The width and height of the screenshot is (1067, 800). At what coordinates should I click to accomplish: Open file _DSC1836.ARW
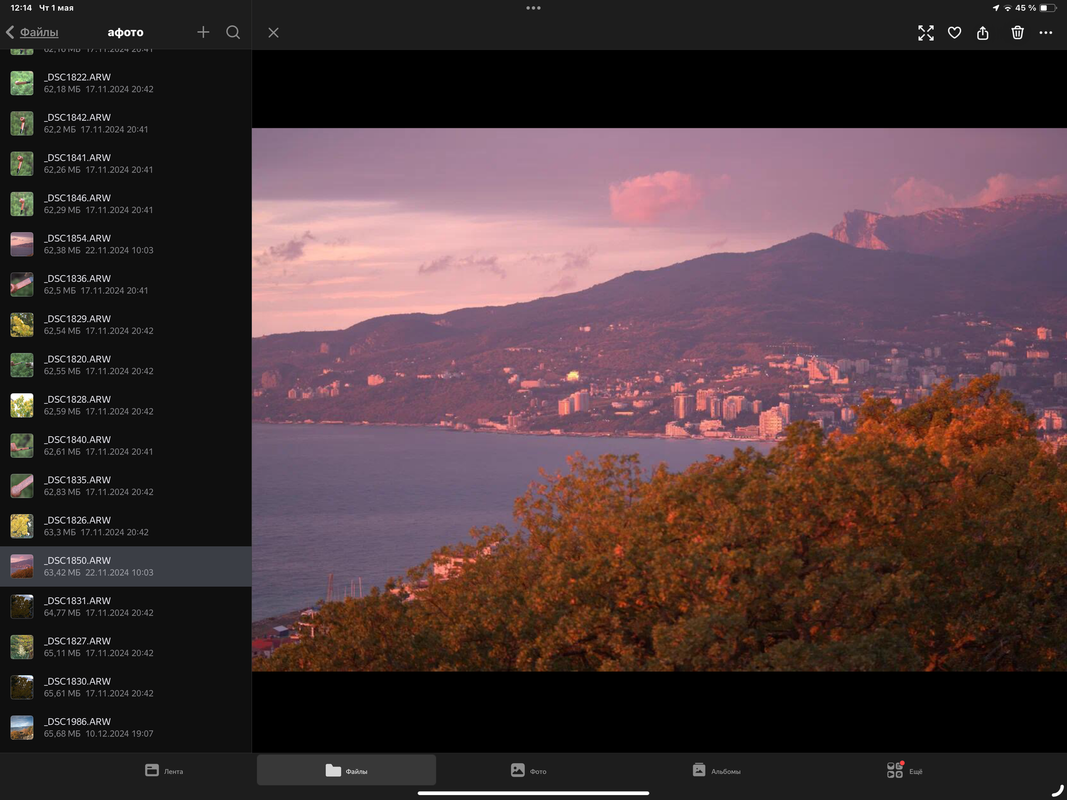pyautogui.click(x=126, y=284)
